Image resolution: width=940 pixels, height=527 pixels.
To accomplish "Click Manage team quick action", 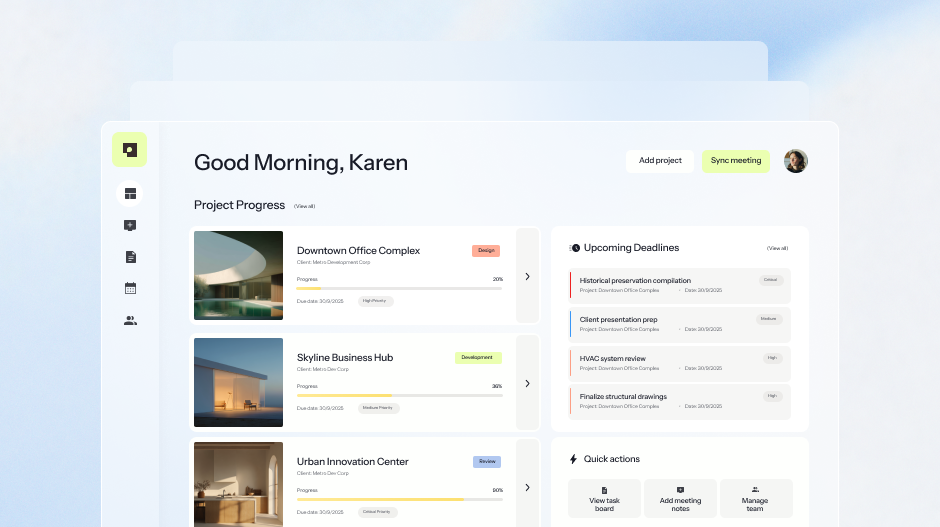I will pyautogui.click(x=755, y=498).
